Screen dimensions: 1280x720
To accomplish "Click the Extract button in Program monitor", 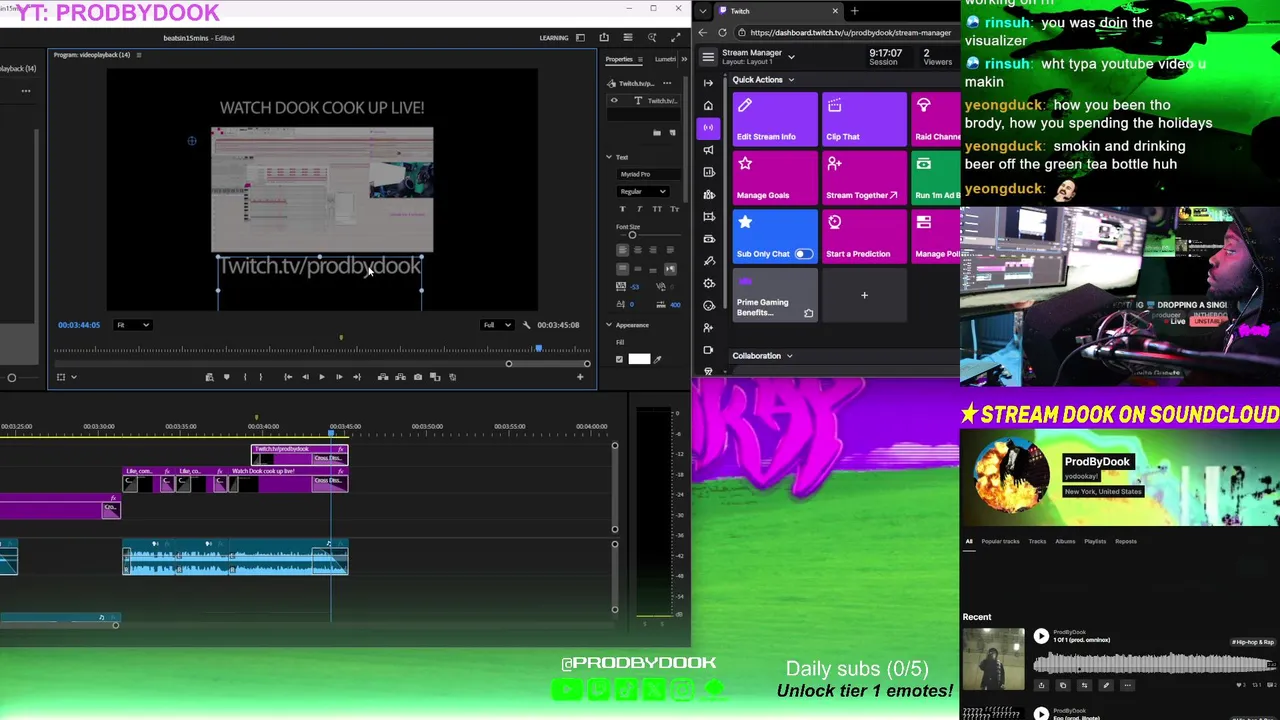I will pyautogui.click(x=400, y=377).
